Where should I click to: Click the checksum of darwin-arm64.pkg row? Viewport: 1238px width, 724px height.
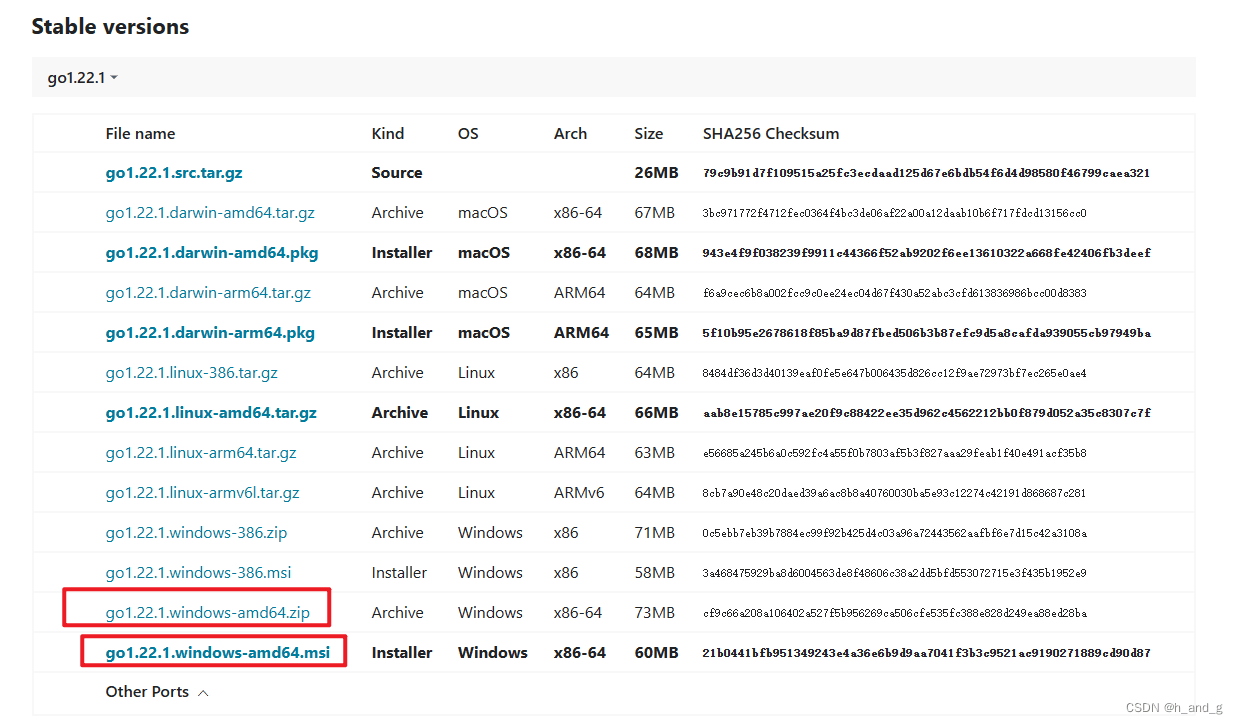(926, 333)
